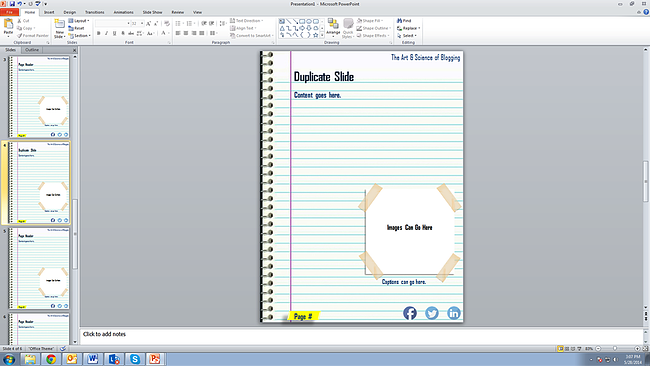Click the zoom slider in the status bar
The height and width of the screenshot is (366, 650).
[x=615, y=349]
